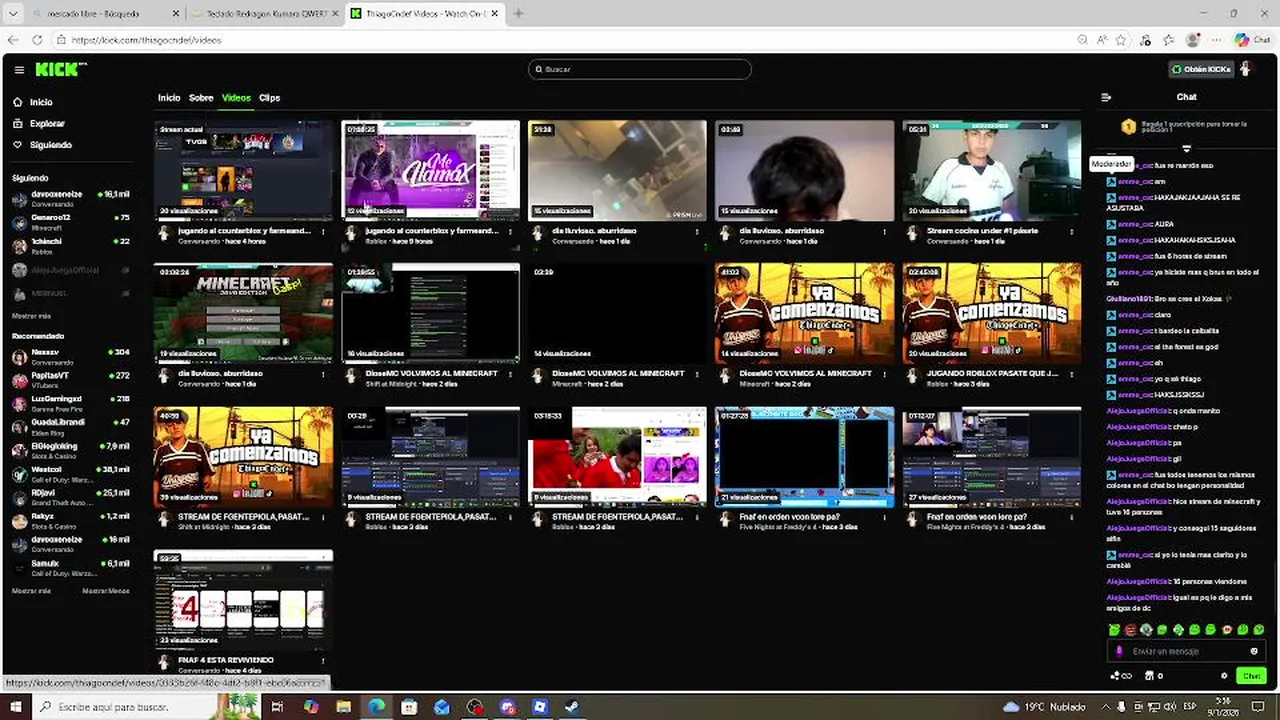Open a new browser tab with the plus button

coord(518,14)
